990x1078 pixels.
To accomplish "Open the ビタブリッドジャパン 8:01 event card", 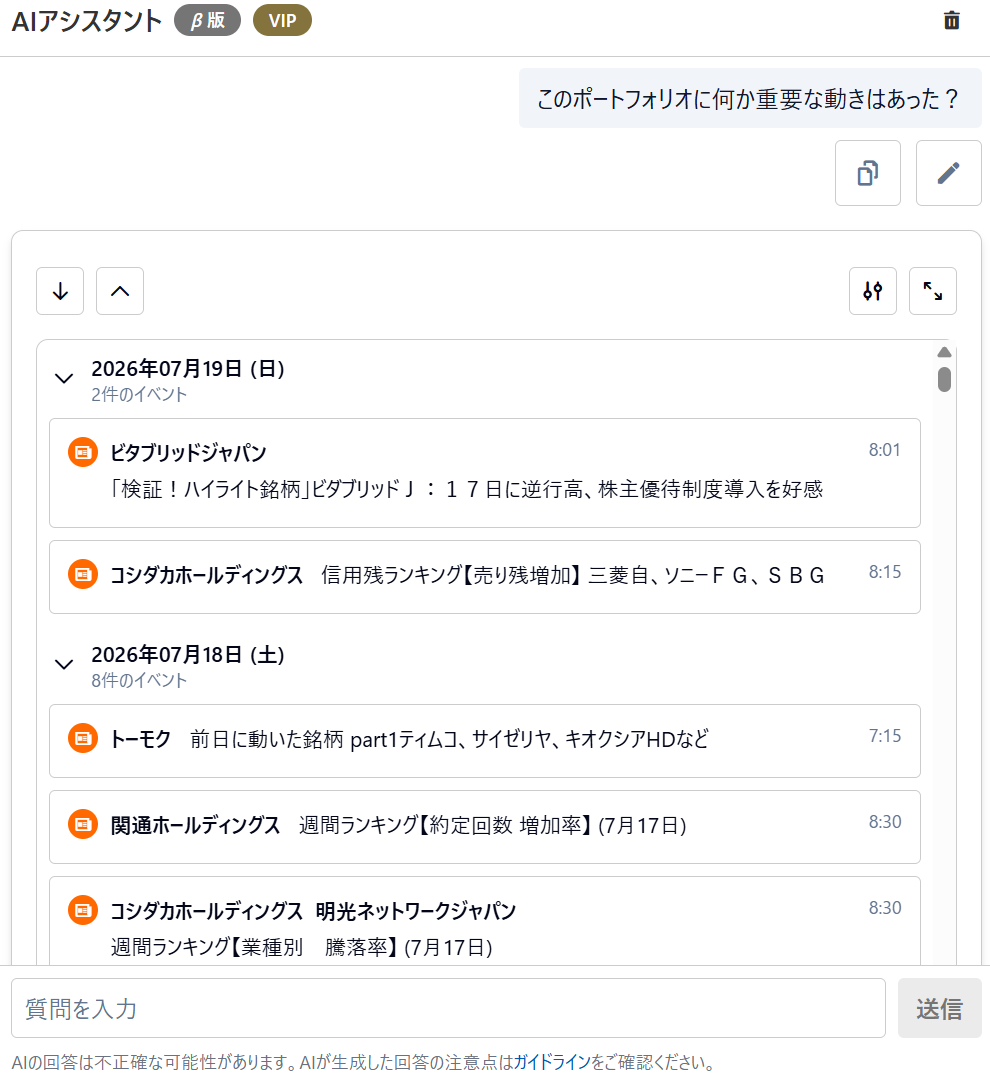I will click(485, 473).
